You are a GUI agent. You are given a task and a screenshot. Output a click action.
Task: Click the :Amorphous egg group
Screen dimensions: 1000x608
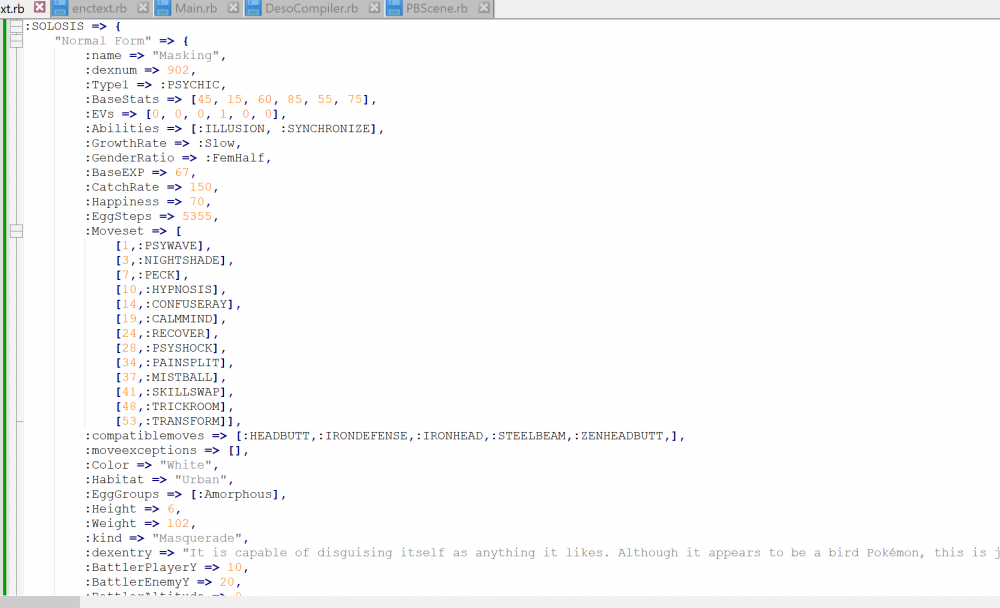point(234,494)
